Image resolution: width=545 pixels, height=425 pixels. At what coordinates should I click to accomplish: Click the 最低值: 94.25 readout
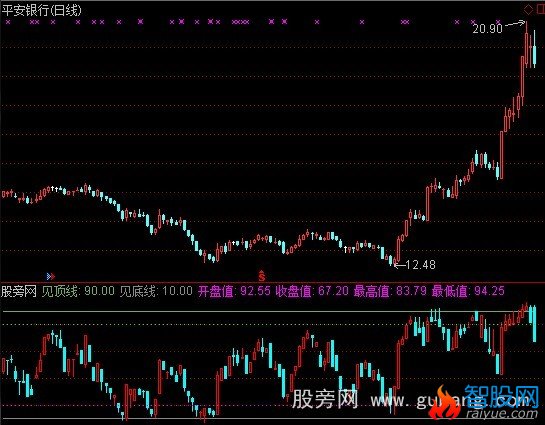(x=468, y=291)
